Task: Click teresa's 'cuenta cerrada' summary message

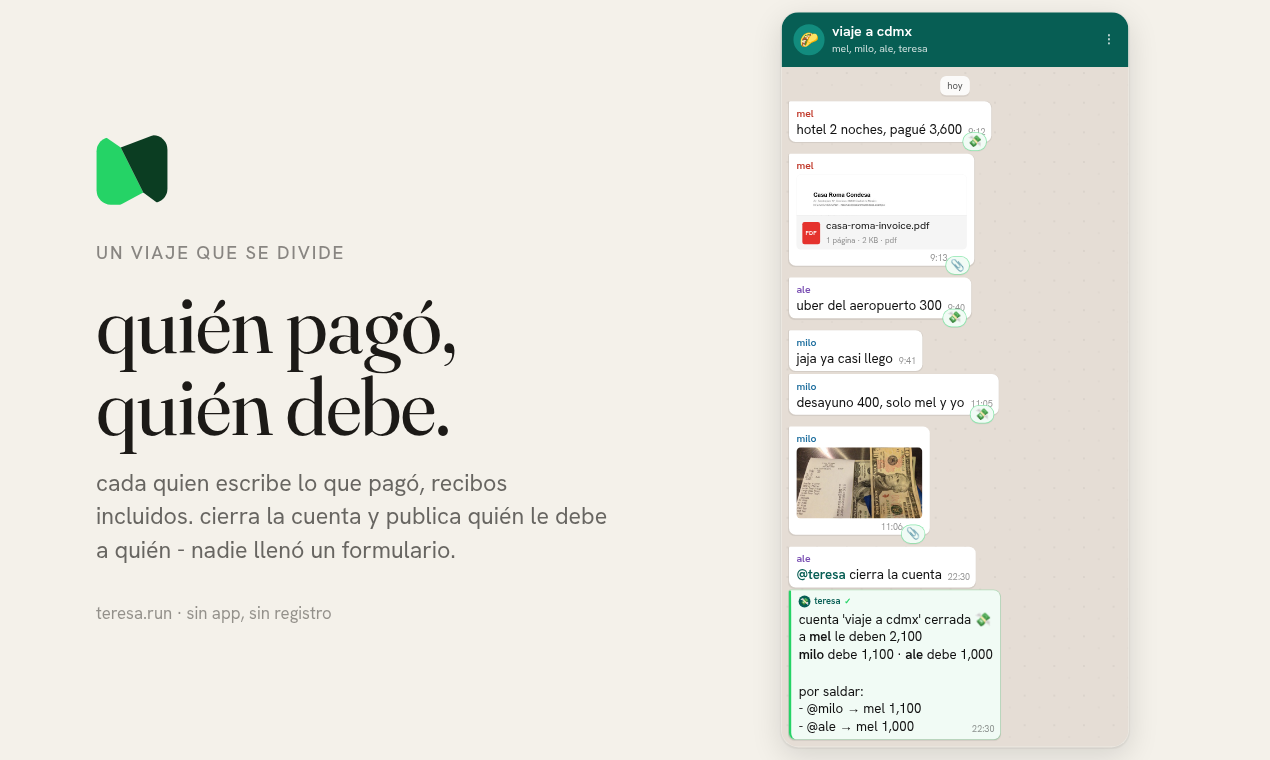Action: tap(895, 665)
